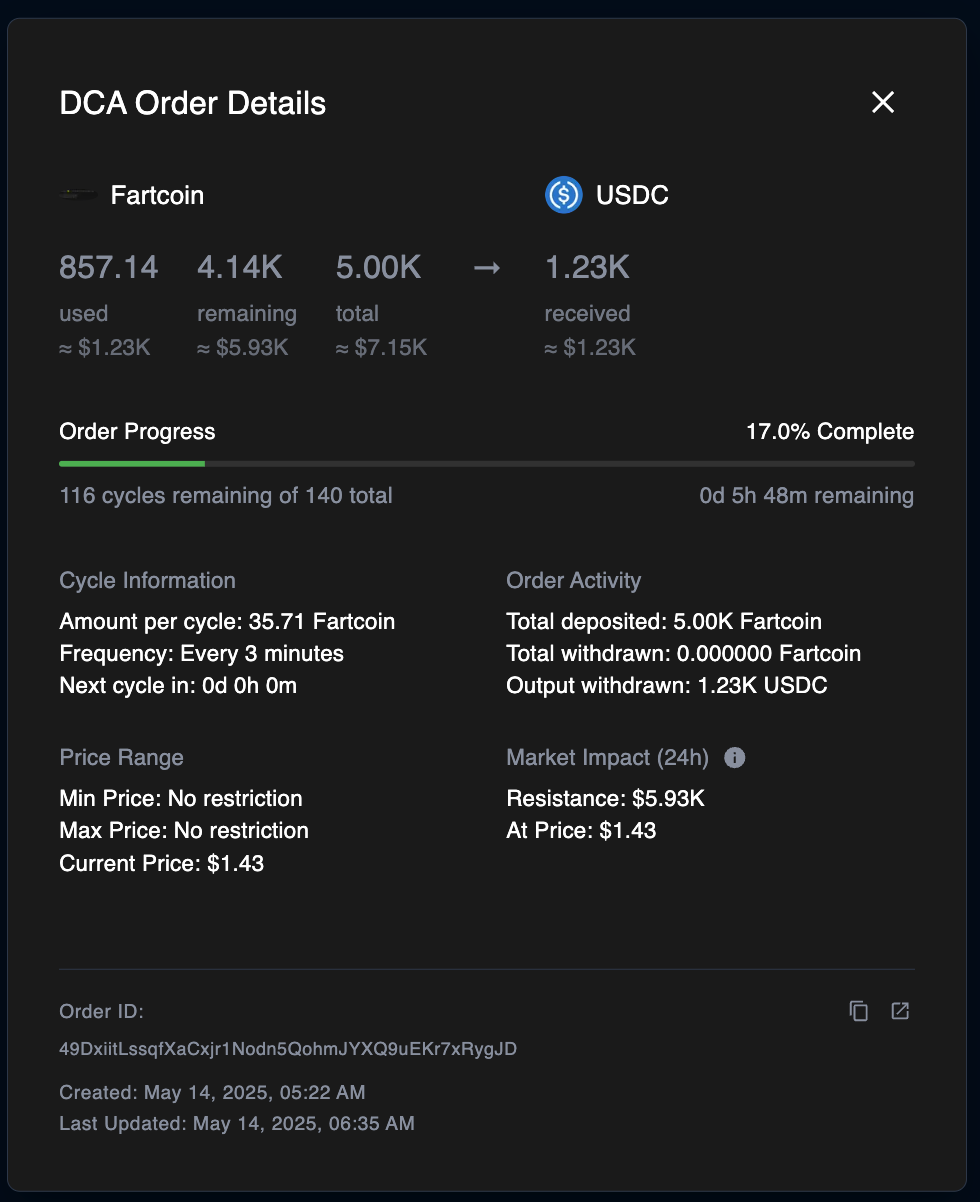The image size is (980, 1202).
Task: Click '116 cycles remaining of 140 total'
Action: [x=226, y=495]
